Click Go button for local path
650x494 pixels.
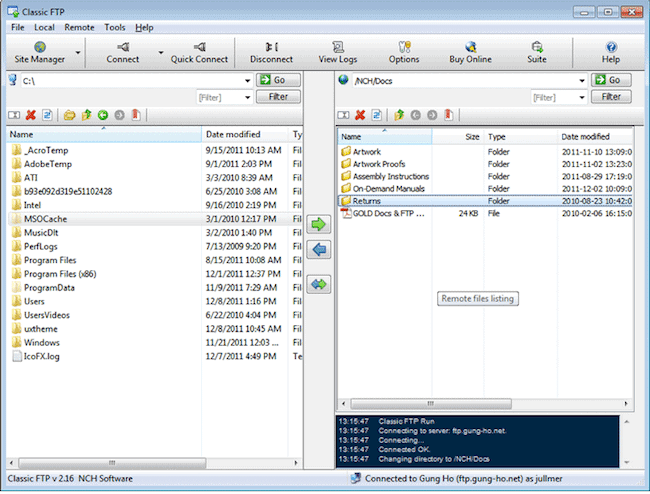278,80
